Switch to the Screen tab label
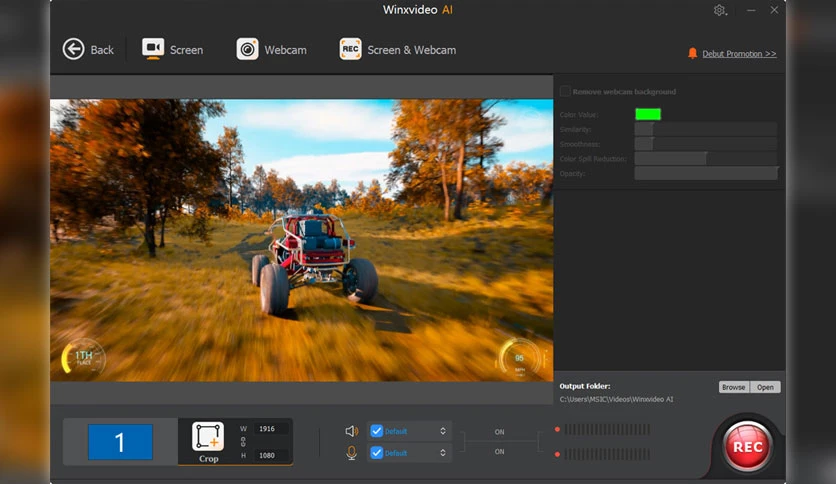The height and width of the screenshot is (484, 836). (186, 50)
